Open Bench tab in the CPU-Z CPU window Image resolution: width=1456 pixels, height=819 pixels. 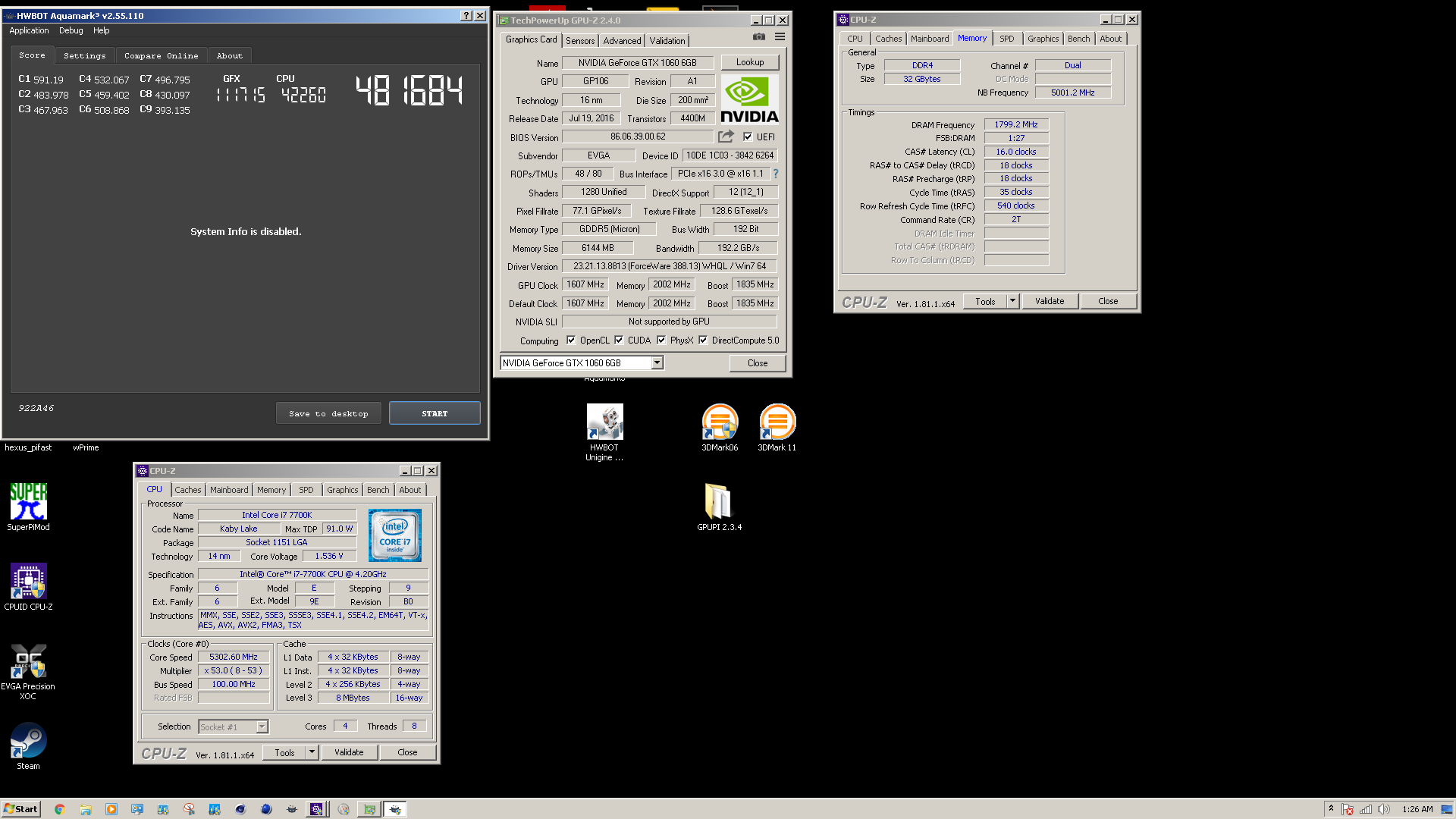click(378, 490)
